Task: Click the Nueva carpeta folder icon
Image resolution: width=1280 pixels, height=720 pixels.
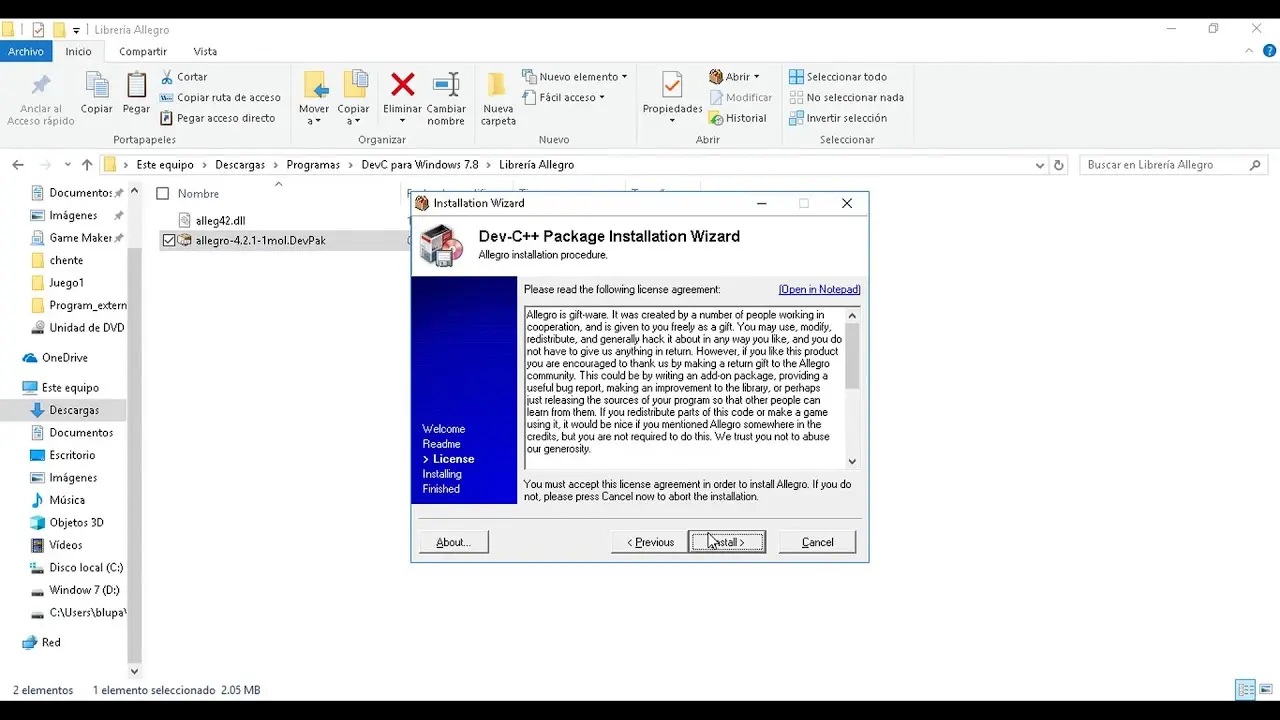Action: coord(498,86)
